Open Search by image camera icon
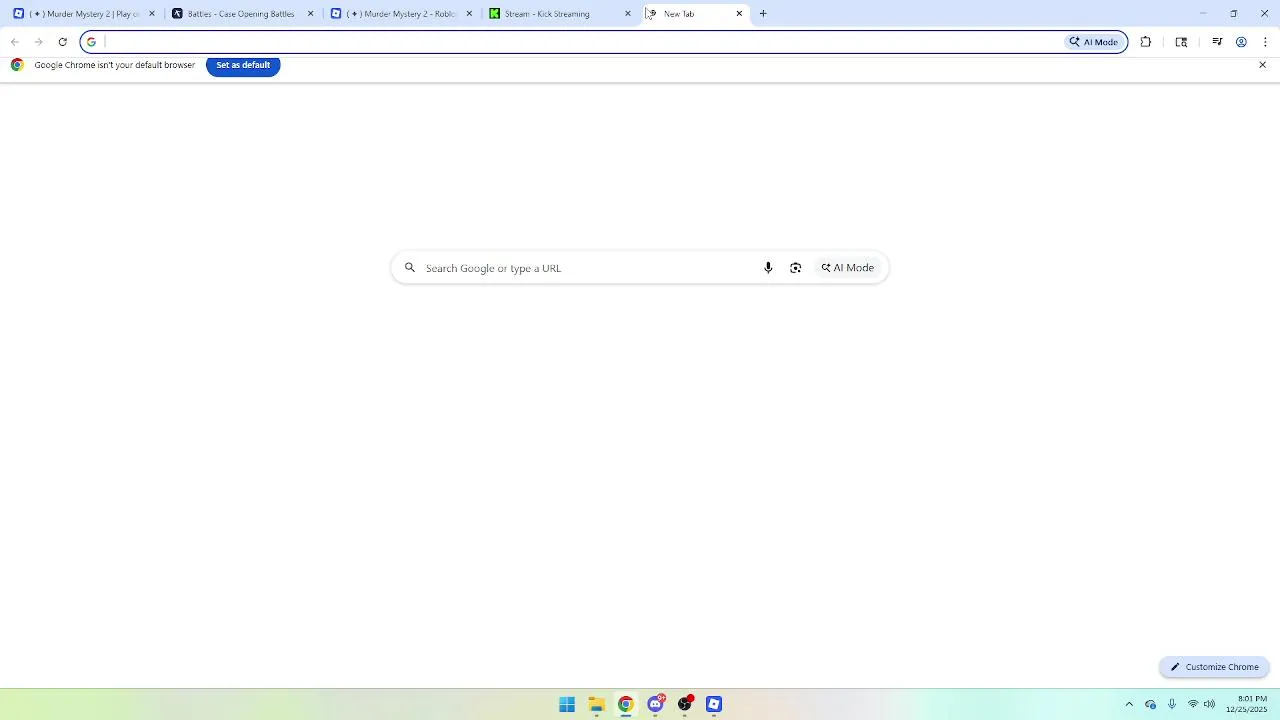1280x720 pixels. [x=796, y=268]
